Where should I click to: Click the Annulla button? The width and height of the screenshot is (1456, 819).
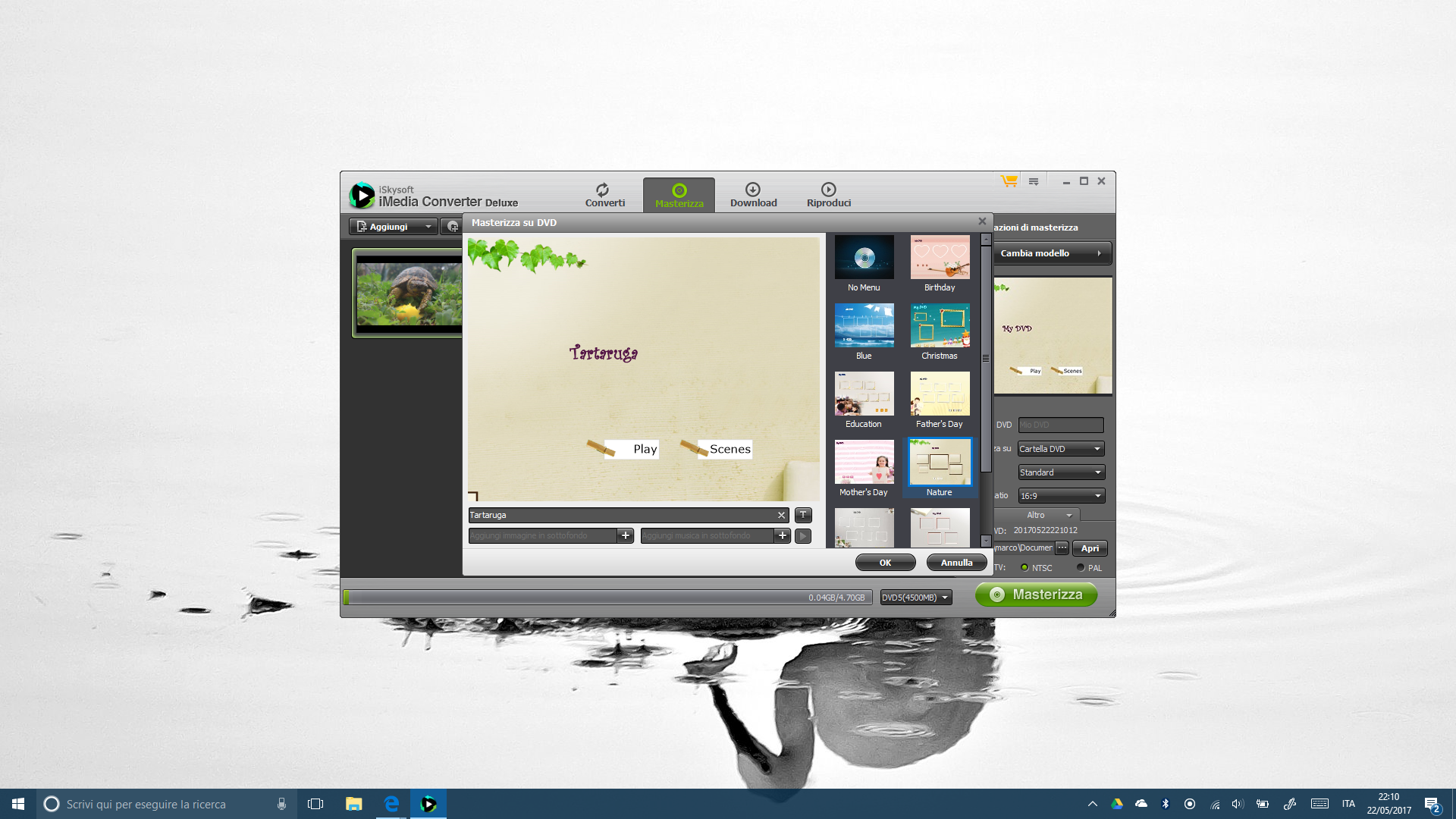click(x=956, y=563)
